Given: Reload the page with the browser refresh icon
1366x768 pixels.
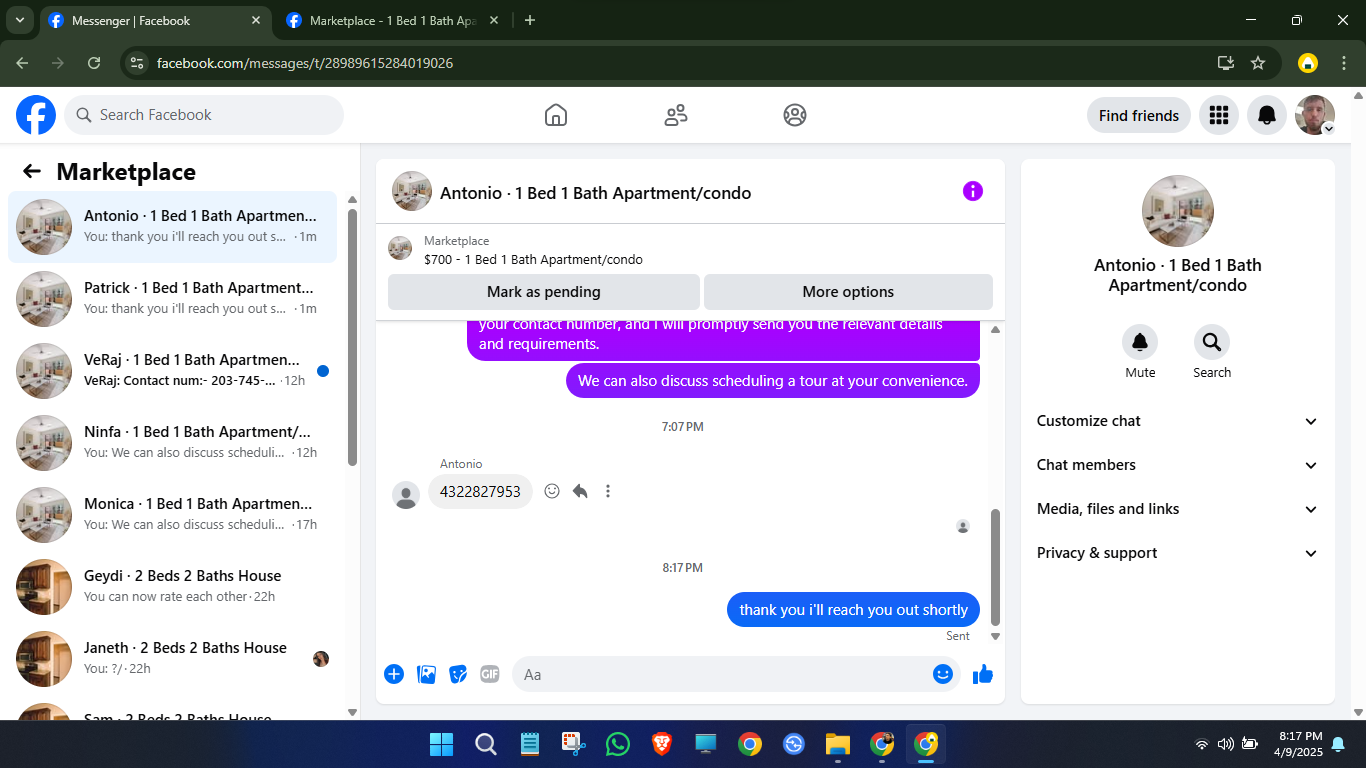Looking at the screenshot, I should (x=94, y=63).
